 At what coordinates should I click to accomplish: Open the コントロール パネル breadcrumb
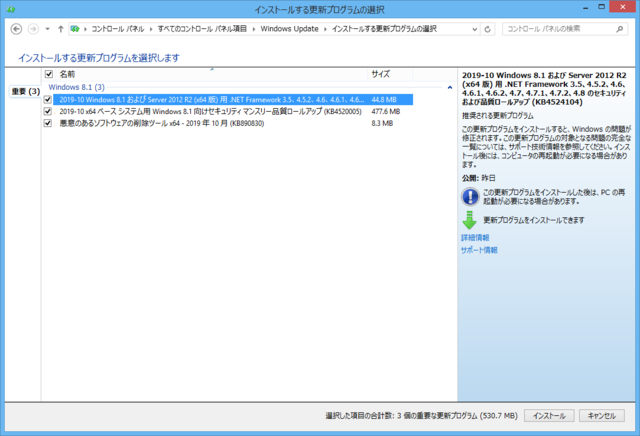(118, 29)
